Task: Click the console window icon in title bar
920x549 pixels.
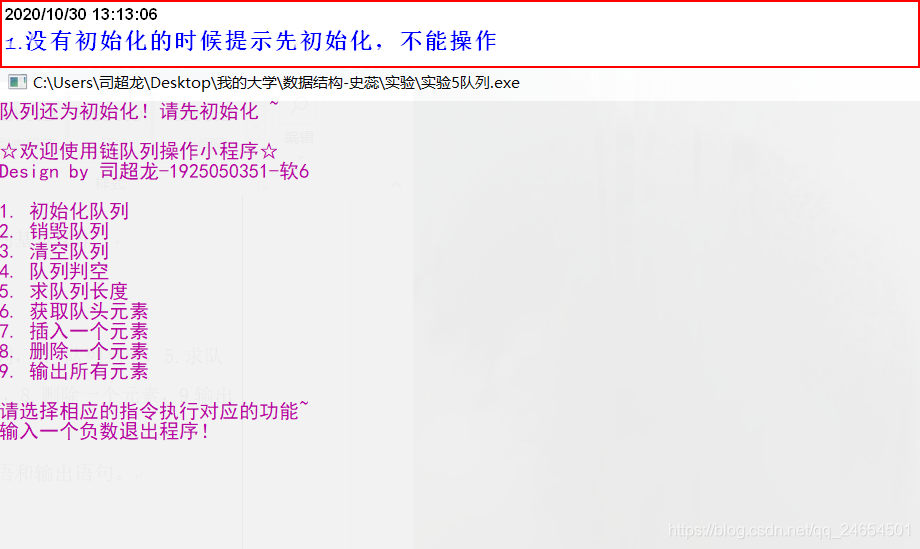Action: click(17, 82)
